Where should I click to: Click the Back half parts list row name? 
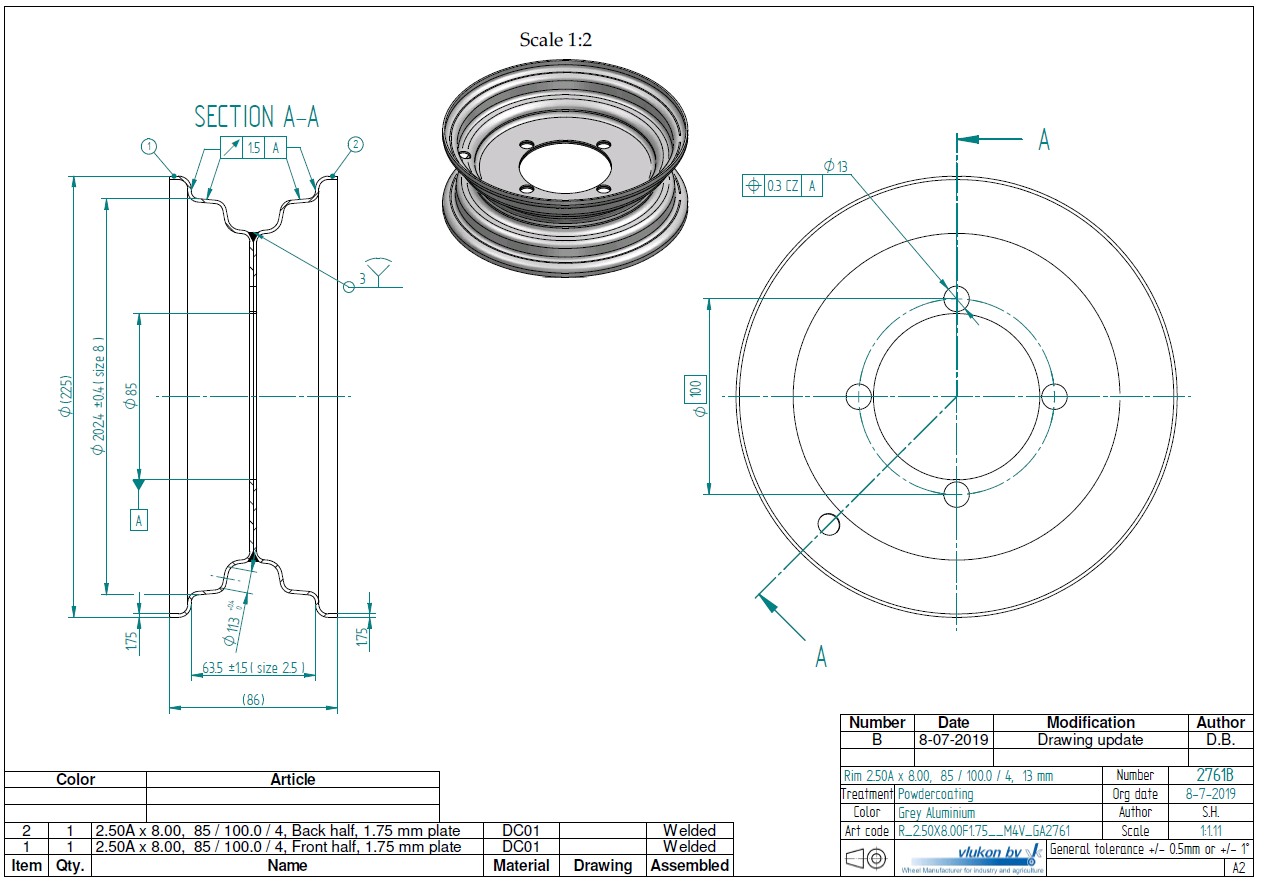point(277,830)
